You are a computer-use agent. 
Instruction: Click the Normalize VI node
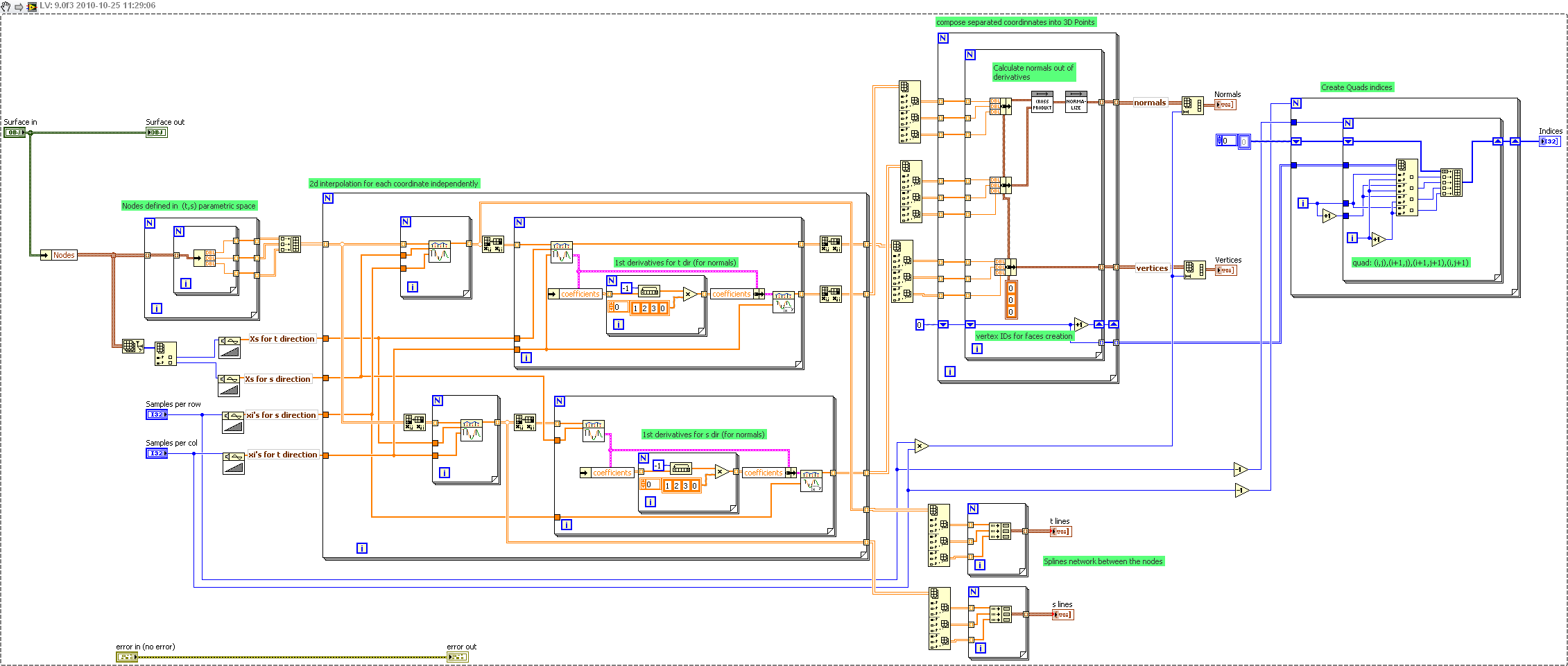click(x=1076, y=102)
